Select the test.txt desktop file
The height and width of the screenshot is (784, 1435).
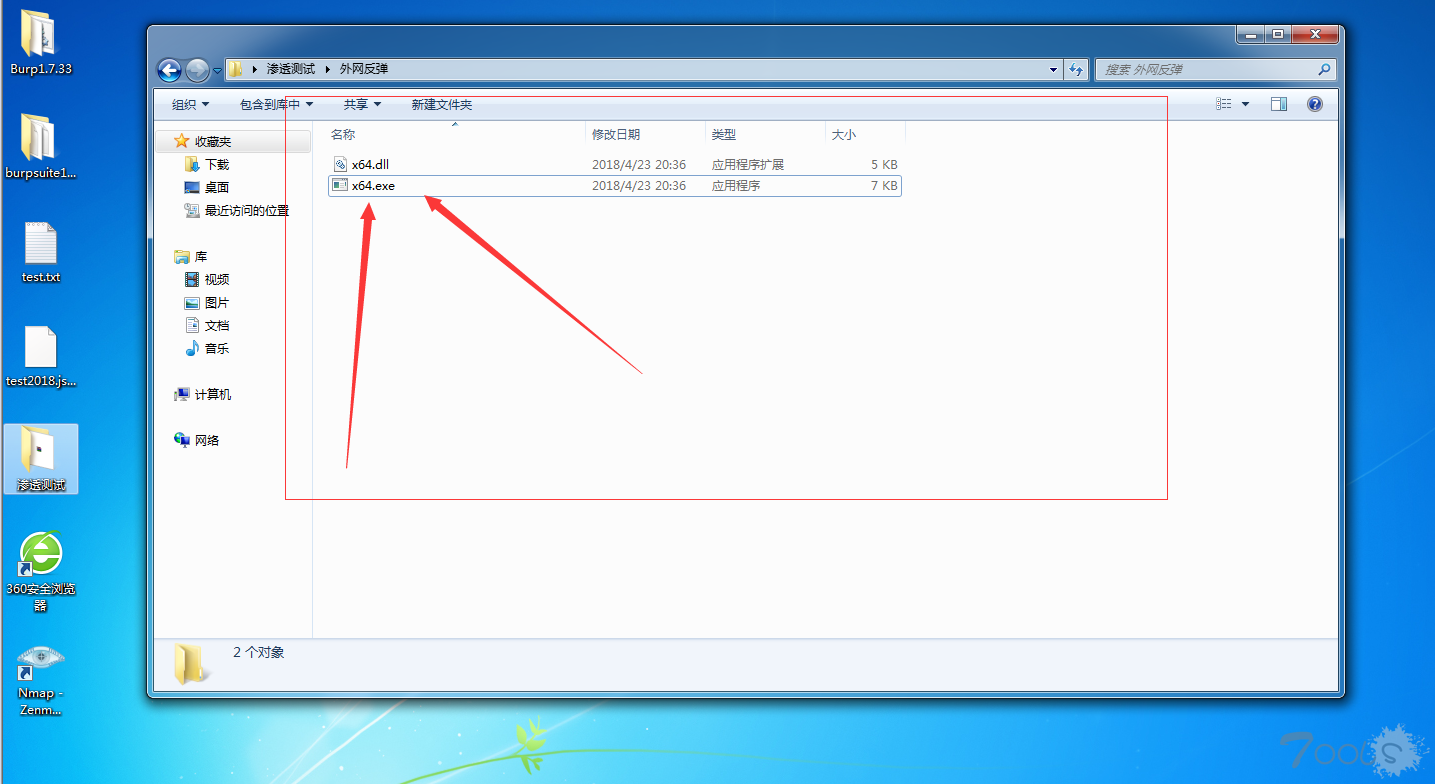[x=41, y=251]
